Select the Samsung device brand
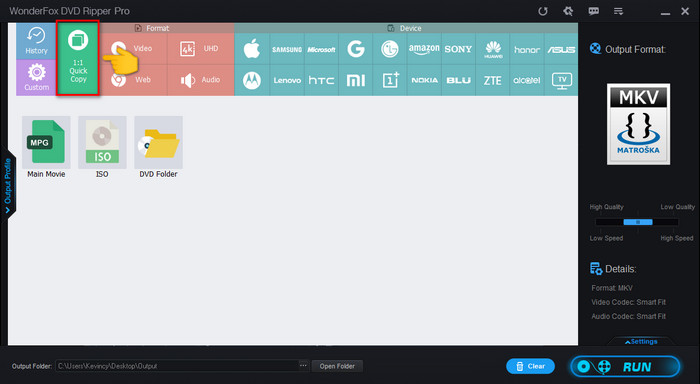This screenshot has height=384, width=700. 287,49
